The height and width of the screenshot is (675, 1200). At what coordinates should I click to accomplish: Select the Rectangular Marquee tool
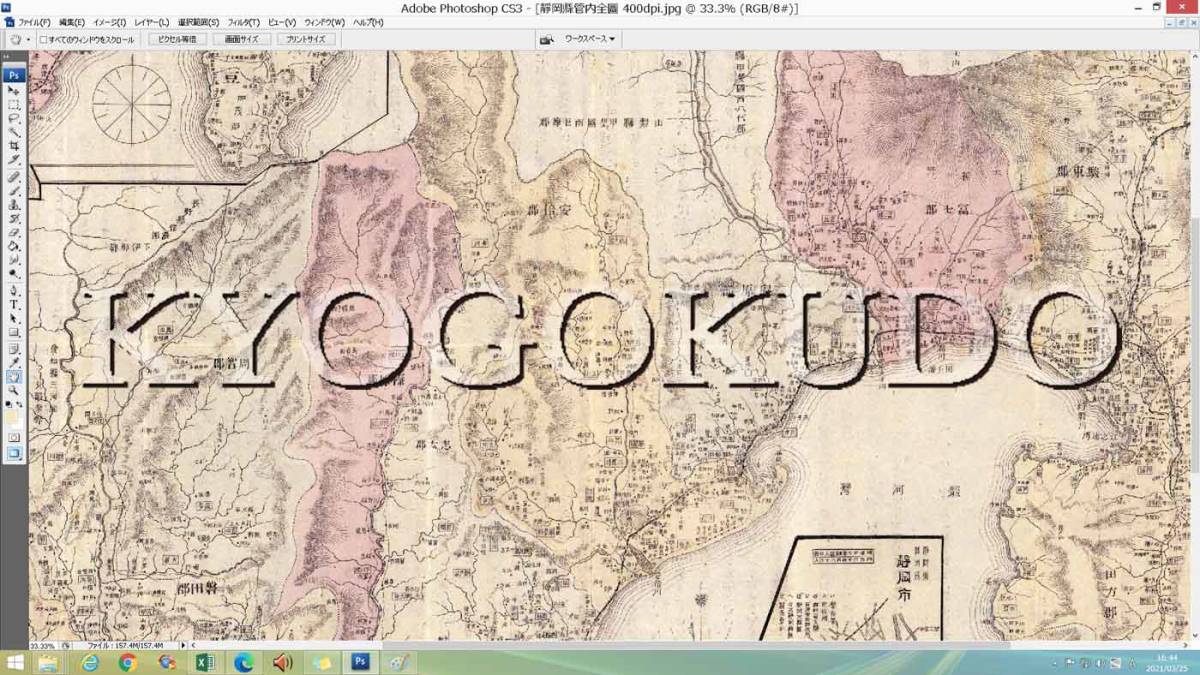pyautogui.click(x=14, y=104)
